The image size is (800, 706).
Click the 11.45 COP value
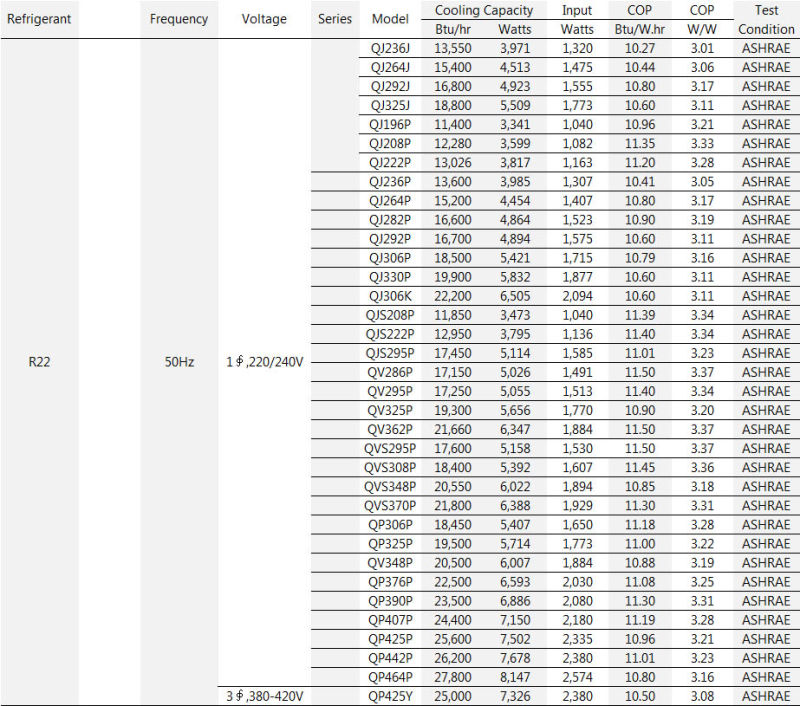(640, 467)
